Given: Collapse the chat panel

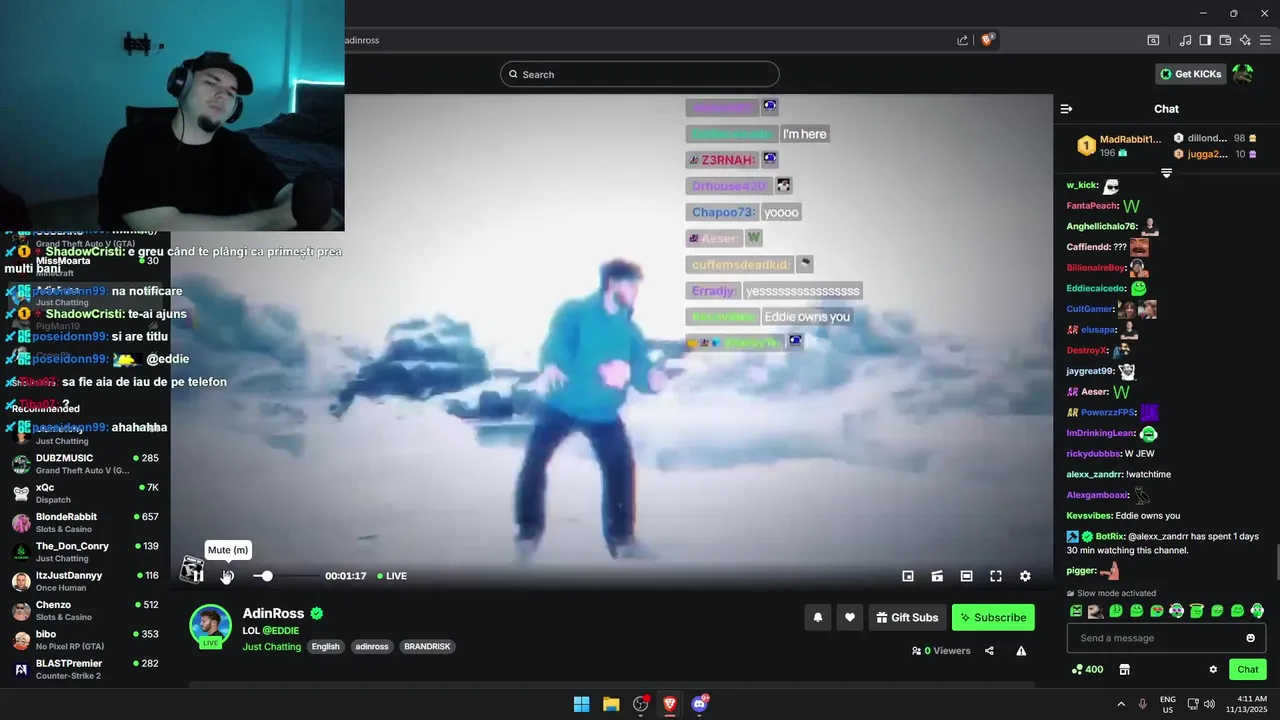Looking at the screenshot, I should 1066,109.
